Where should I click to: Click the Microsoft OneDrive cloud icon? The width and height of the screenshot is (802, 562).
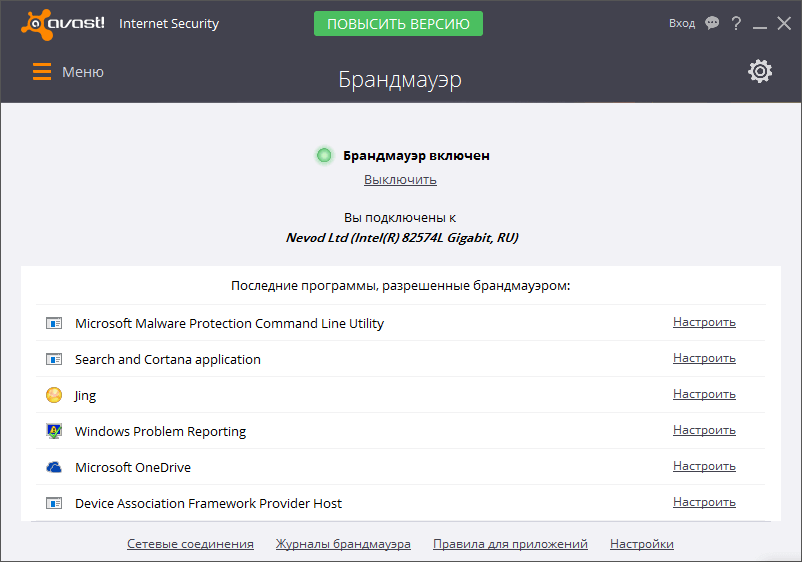click(x=54, y=467)
